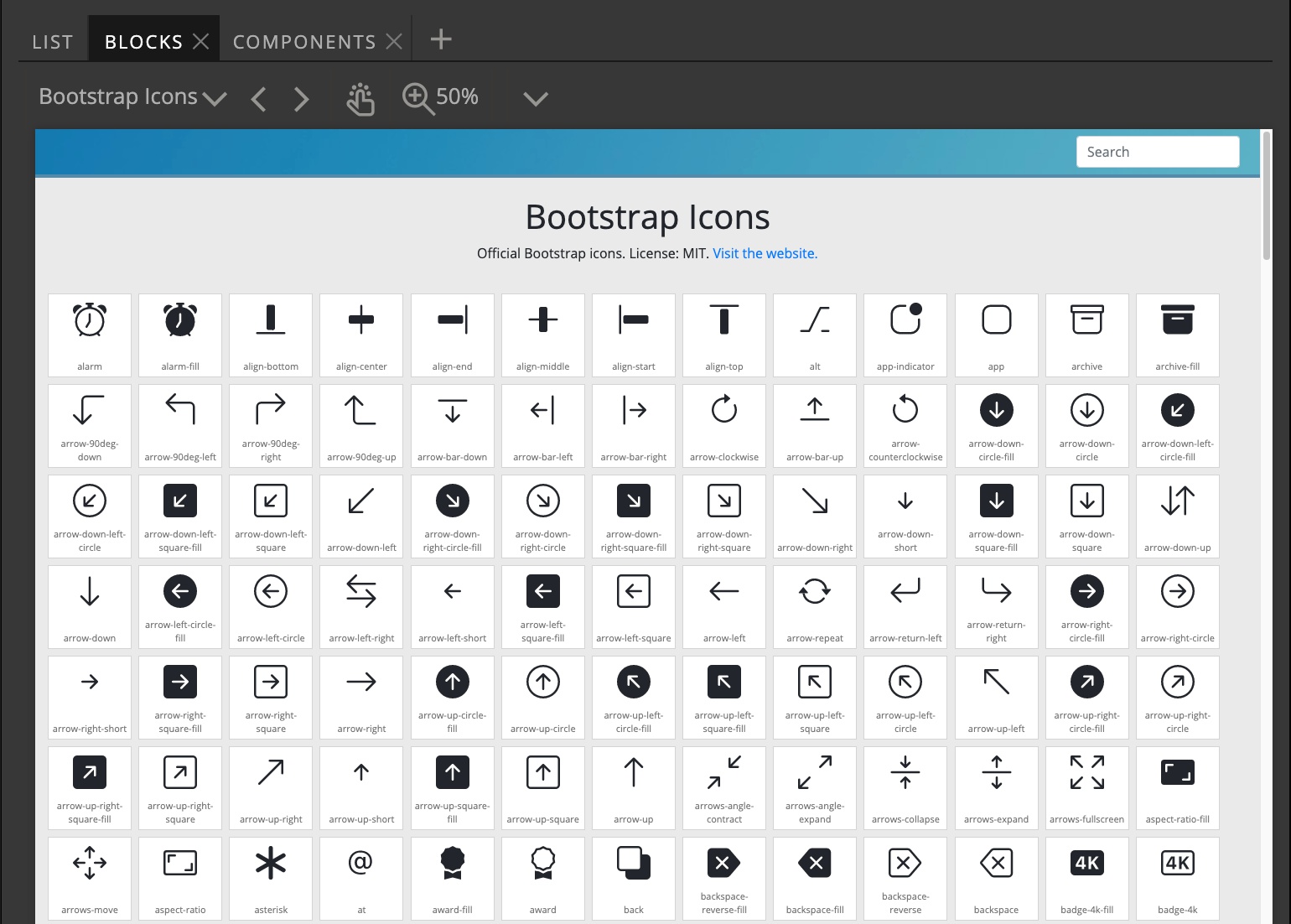Activate the hand pointer tool
The width and height of the screenshot is (1291, 924).
(360, 99)
